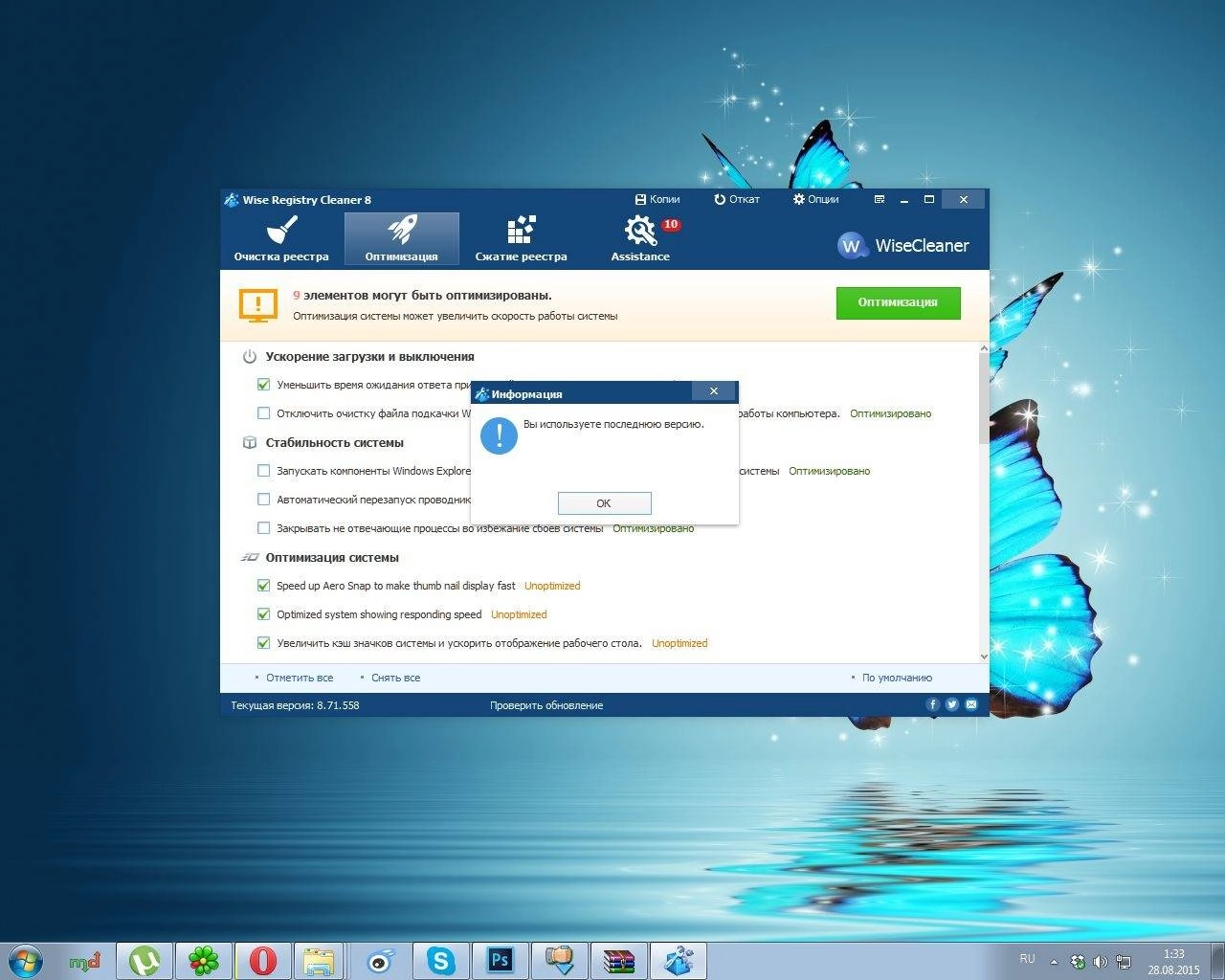
Task: Click 'Снять все' link
Action: pos(395,678)
